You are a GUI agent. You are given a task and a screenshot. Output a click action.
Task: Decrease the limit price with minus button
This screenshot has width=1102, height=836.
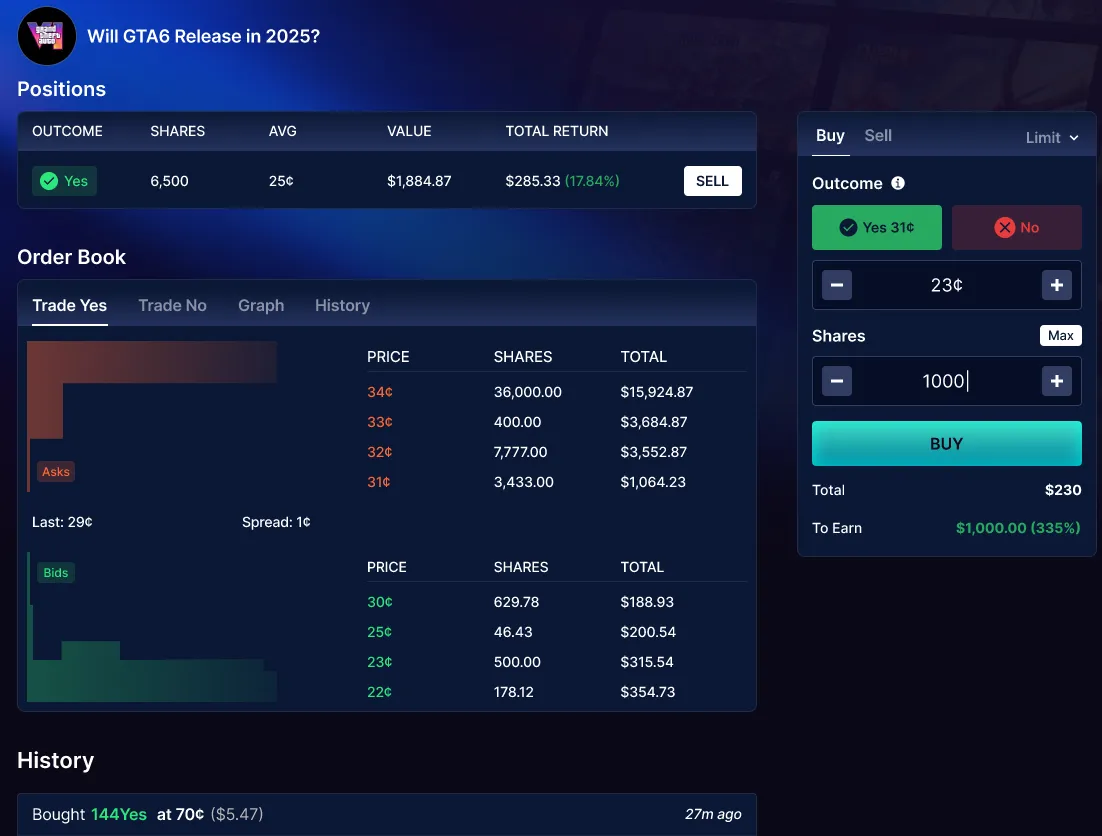(x=836, y=285)
